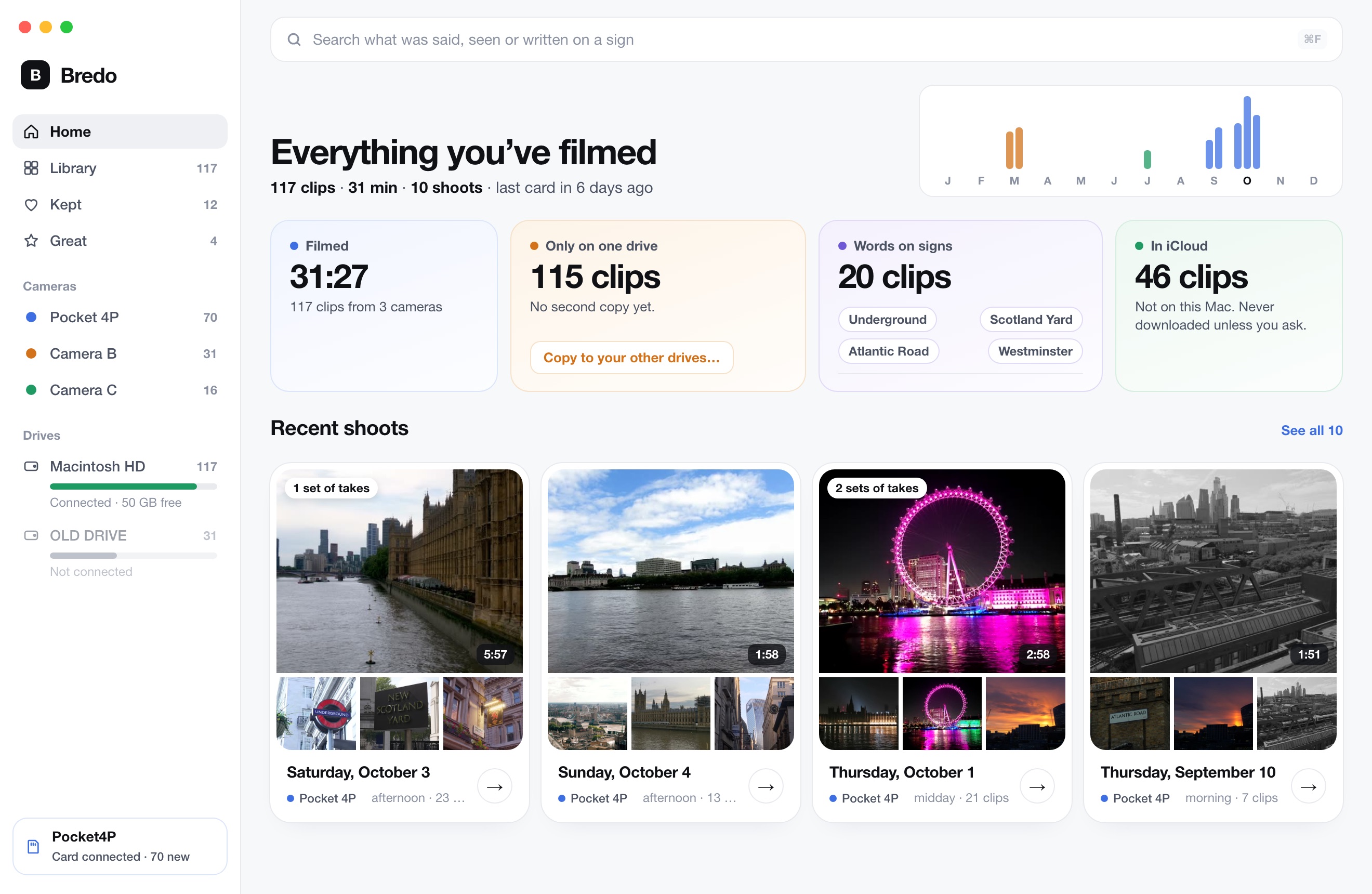Open the See all 10 link

[1312, 430]
